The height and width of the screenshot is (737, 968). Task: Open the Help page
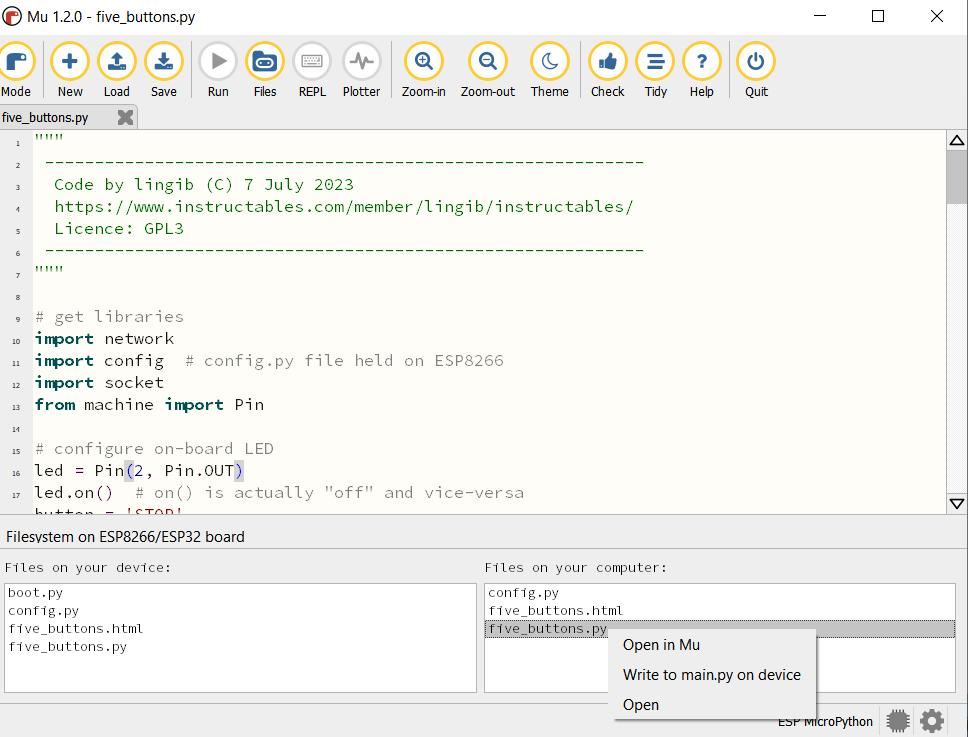pyautogui.click(x=702, y=62)
